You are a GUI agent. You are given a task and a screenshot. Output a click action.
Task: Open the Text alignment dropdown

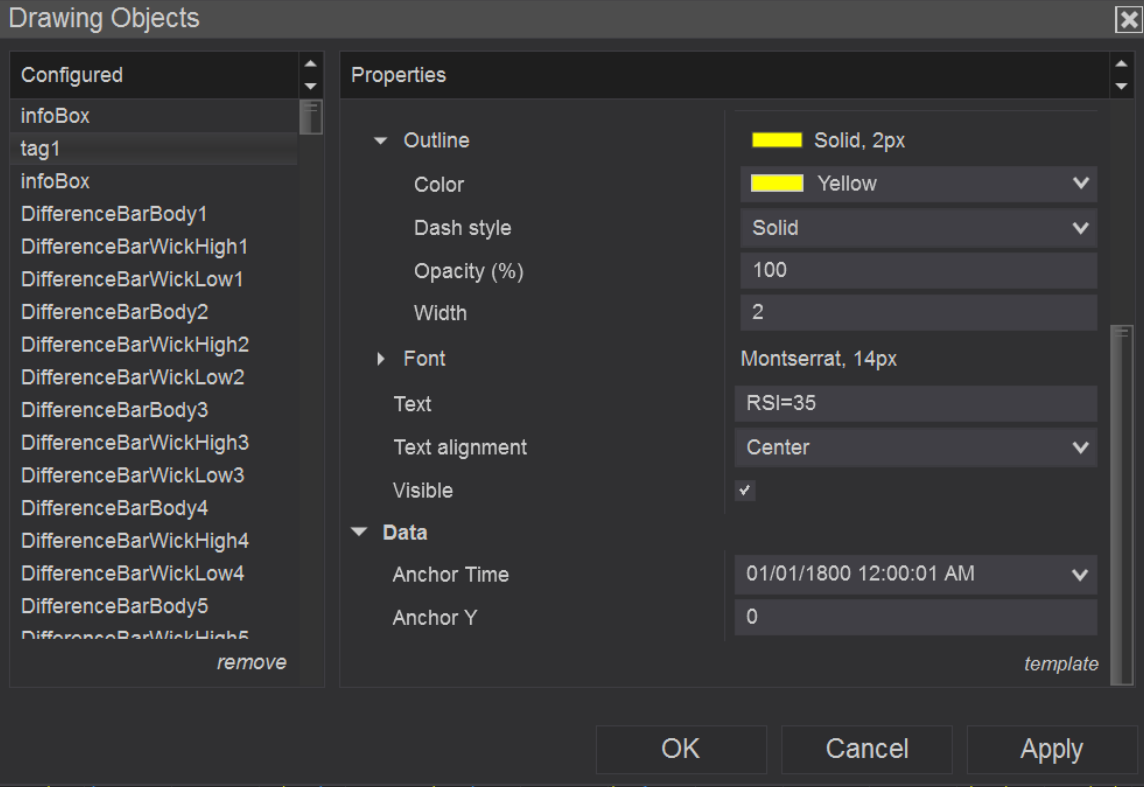tap(1079, 448)
